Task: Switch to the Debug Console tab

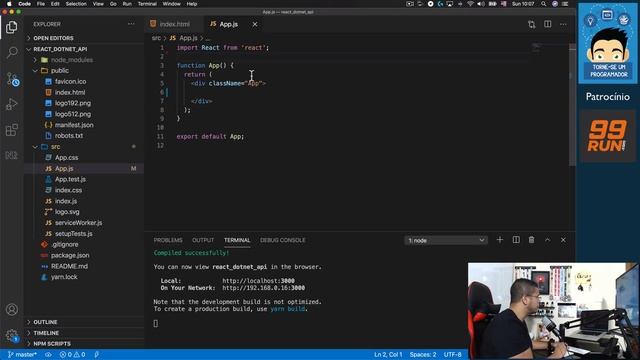Action: click(x=282, y=240)
